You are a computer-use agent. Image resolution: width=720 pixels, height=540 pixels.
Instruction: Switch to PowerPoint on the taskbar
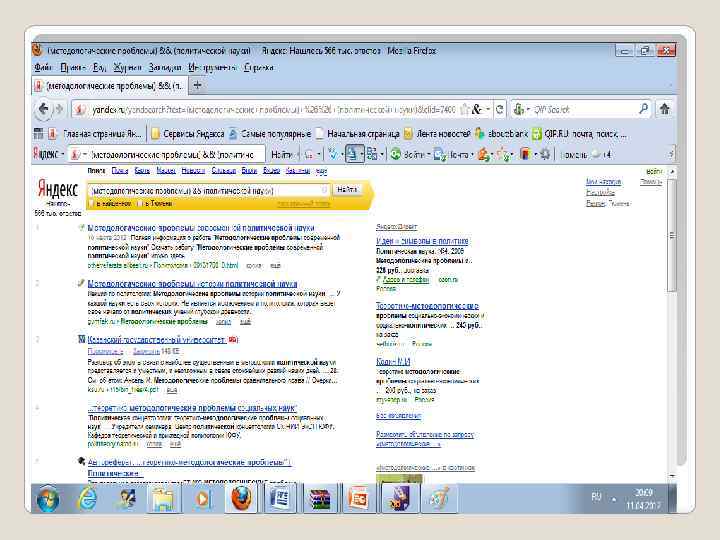pyautogui.click(x=359, y=499)
